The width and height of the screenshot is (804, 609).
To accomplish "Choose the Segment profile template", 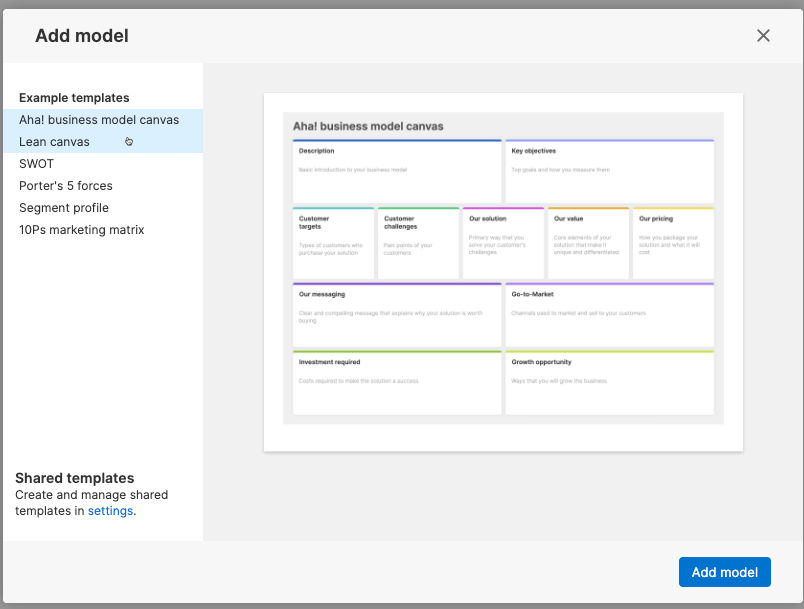I will (103, 208).
